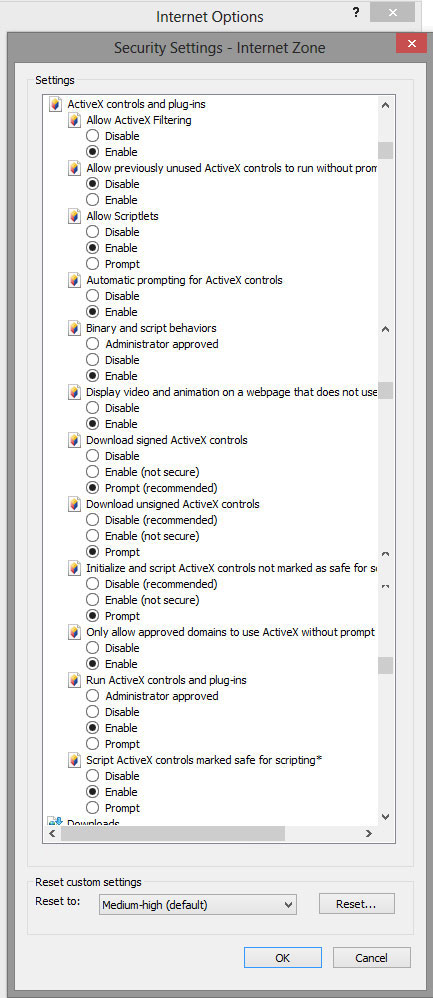Image resolution: width=433 pixels, height=998 pixels.
Task: Confirm settings with the OK button
Action: (283, 957)
